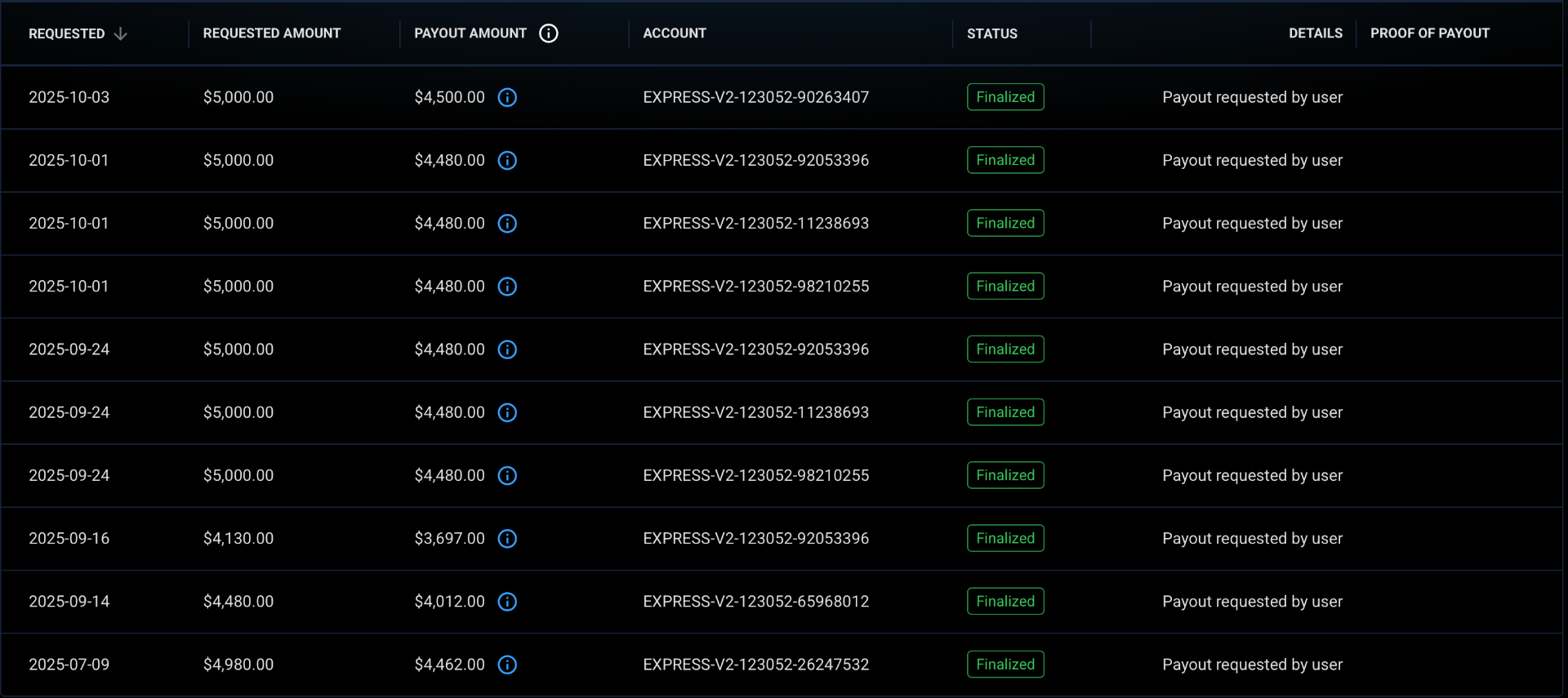Click the date 2025-10-03
The image size is (1568, 698).
pos(69,97)
